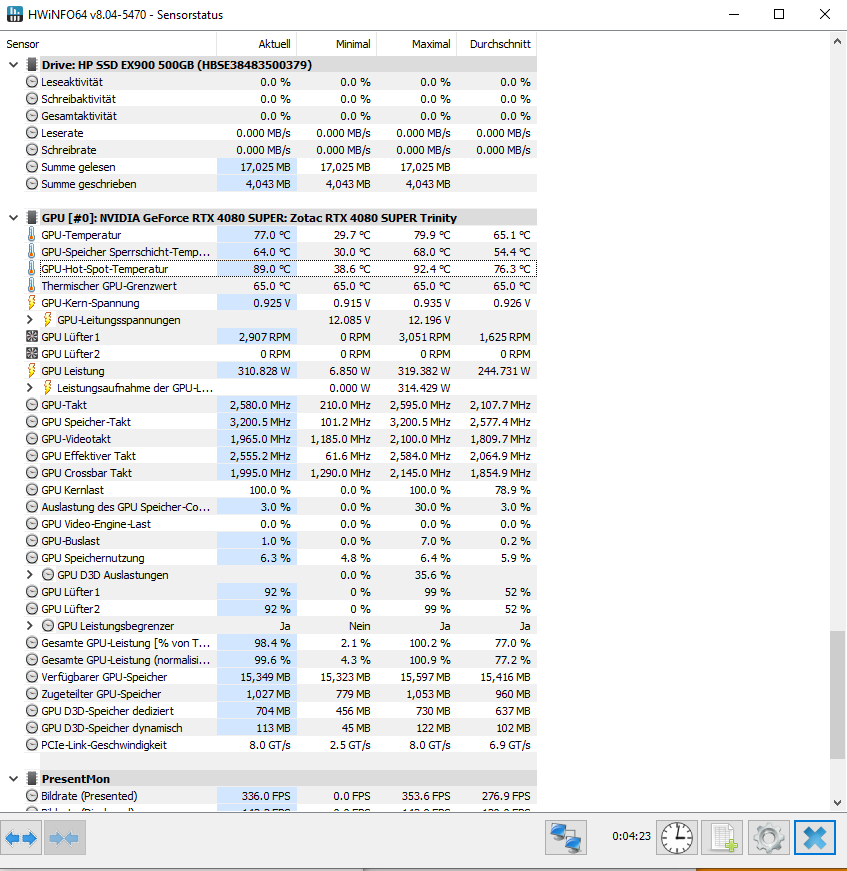Image resolution: width=847 pixels, height=871 pixels.
Task: Click thermometer icon beside Thermischer GPU-Grenzwert
Action: [32, 286]
